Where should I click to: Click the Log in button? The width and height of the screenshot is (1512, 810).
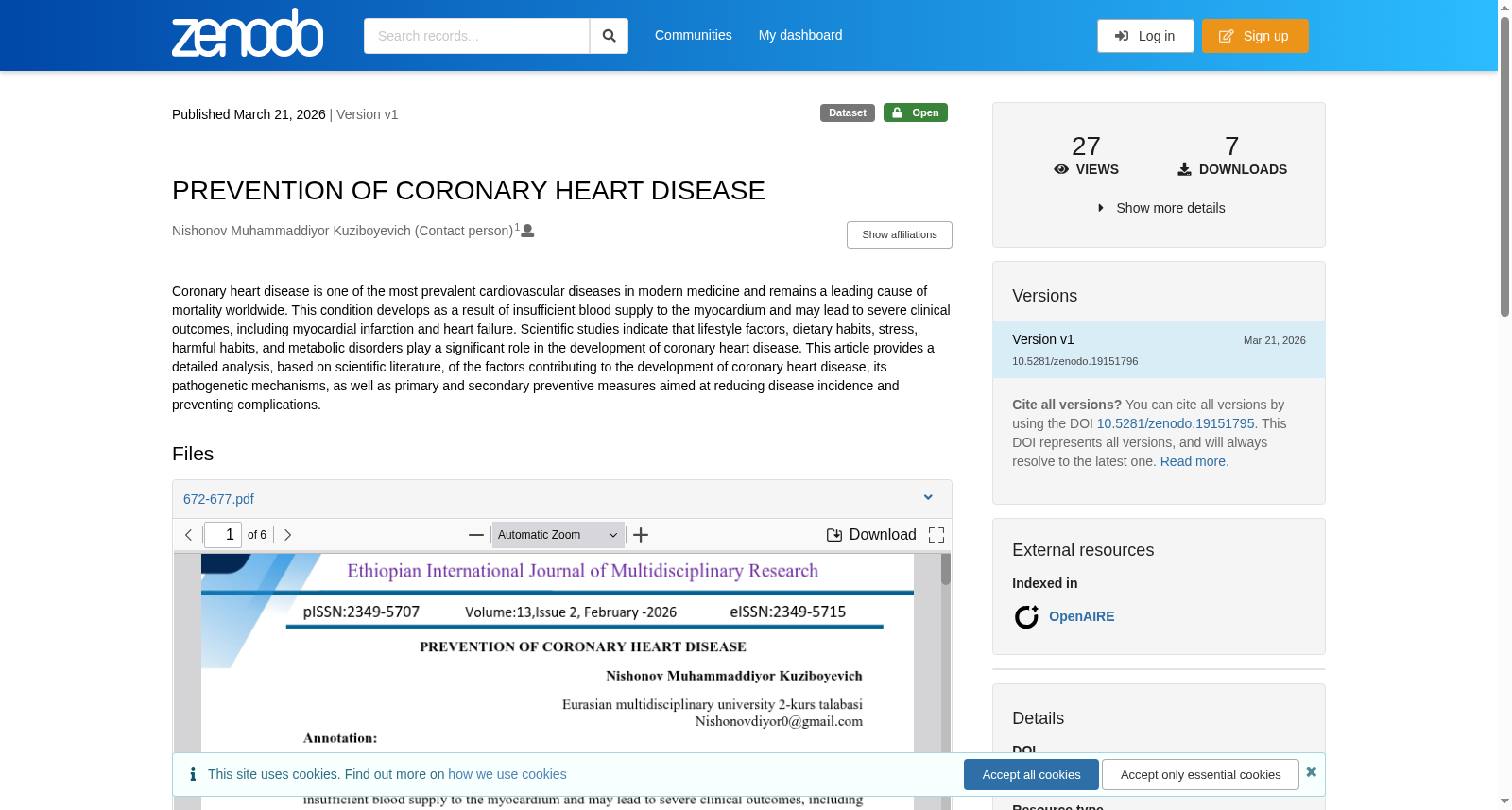click(x=1145, y=36)
